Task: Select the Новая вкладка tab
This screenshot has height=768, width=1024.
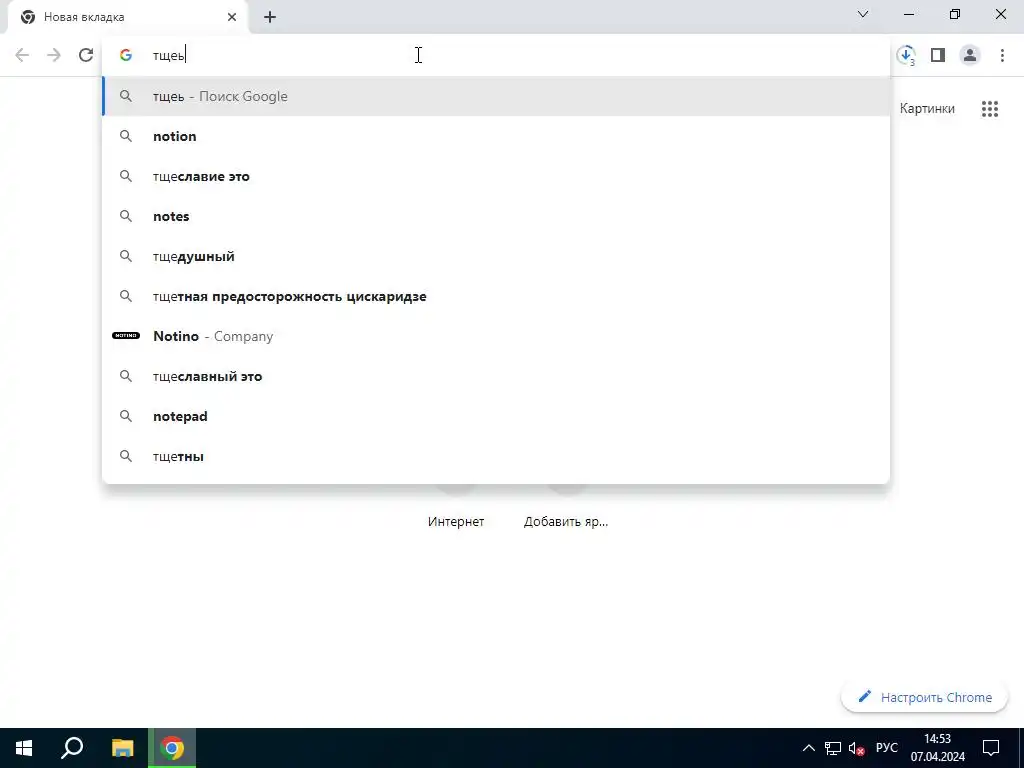Action: click(128, 17)
